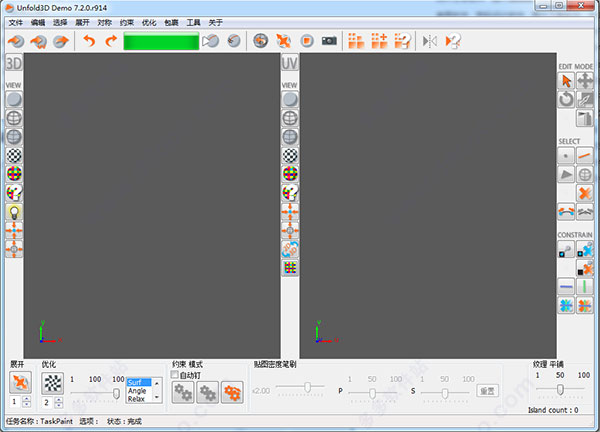The image size is (600, 432).
Task: Select polygon mode triangle icon
Action: [566, 174]
